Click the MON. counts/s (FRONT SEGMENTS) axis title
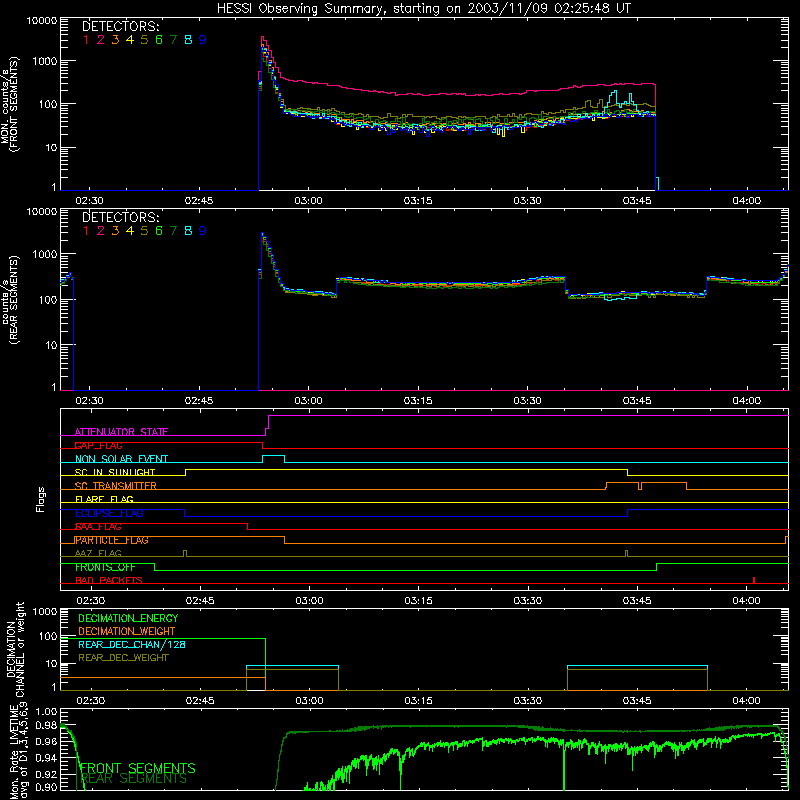The width and height of the screenshot is (800, 800). click(9, 104)
